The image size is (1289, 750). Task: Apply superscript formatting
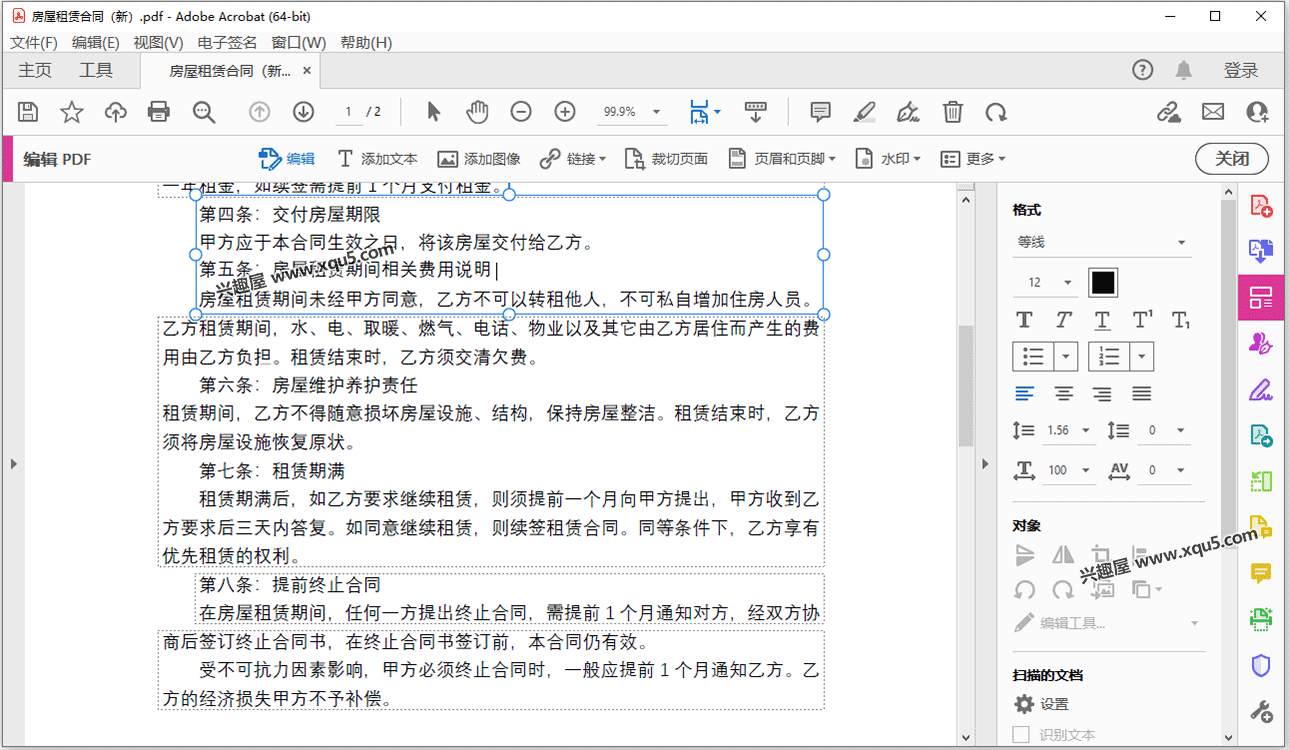[x=1142, y=320]
